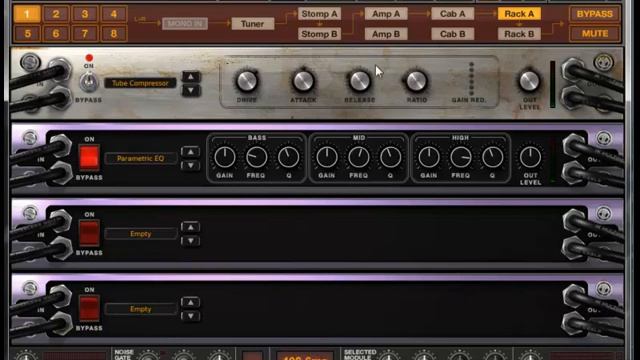Show the Cab A section
Viewport: 640px width, 360px height.
point(453,14)
